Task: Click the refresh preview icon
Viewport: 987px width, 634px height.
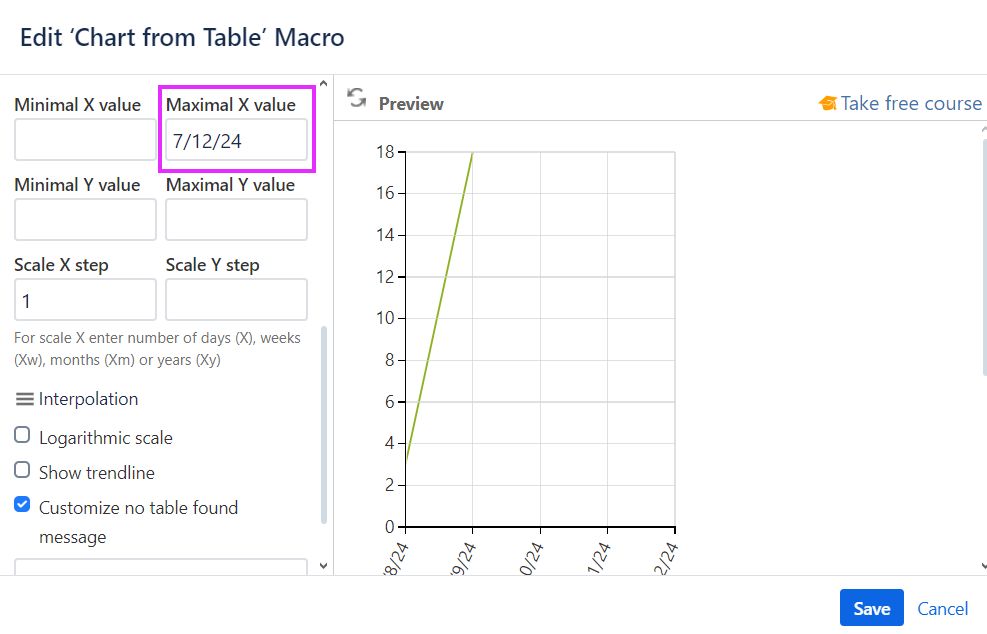Action: (x=355, y=98)
